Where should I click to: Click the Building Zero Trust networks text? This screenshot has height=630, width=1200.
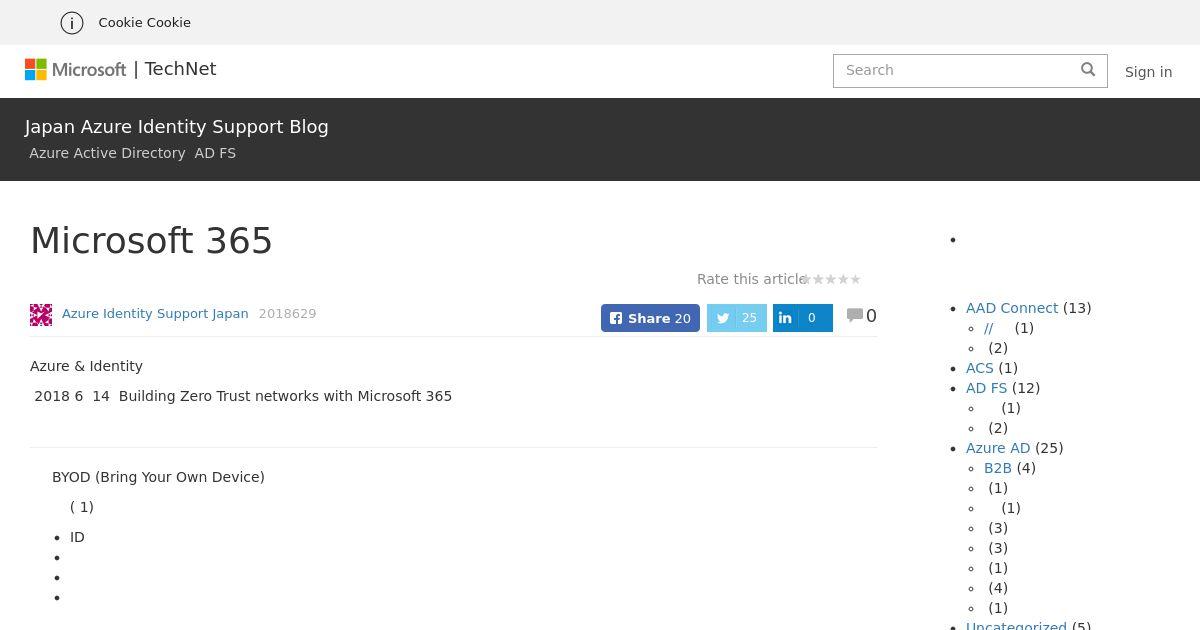click(285, 396)
